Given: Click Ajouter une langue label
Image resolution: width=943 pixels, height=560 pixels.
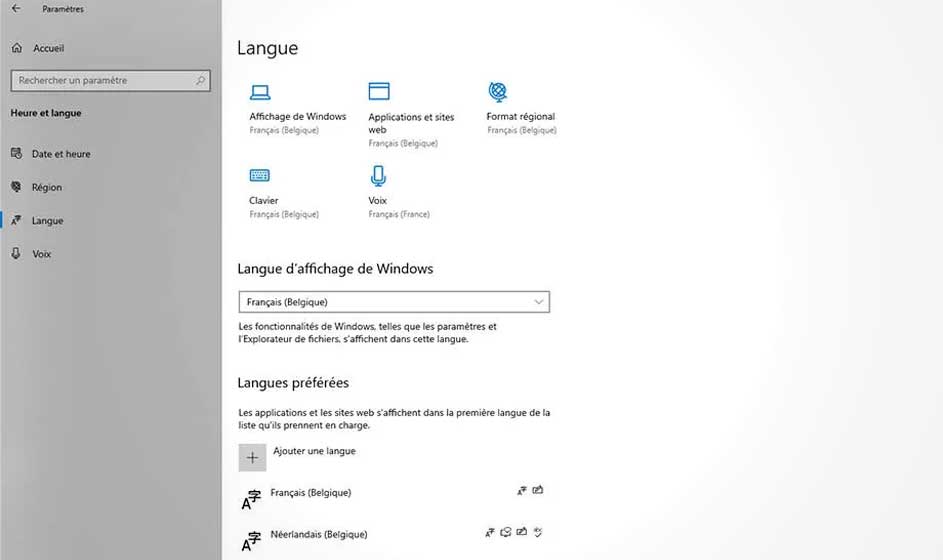Looking at the screenshot, I should tap(314, 451).
